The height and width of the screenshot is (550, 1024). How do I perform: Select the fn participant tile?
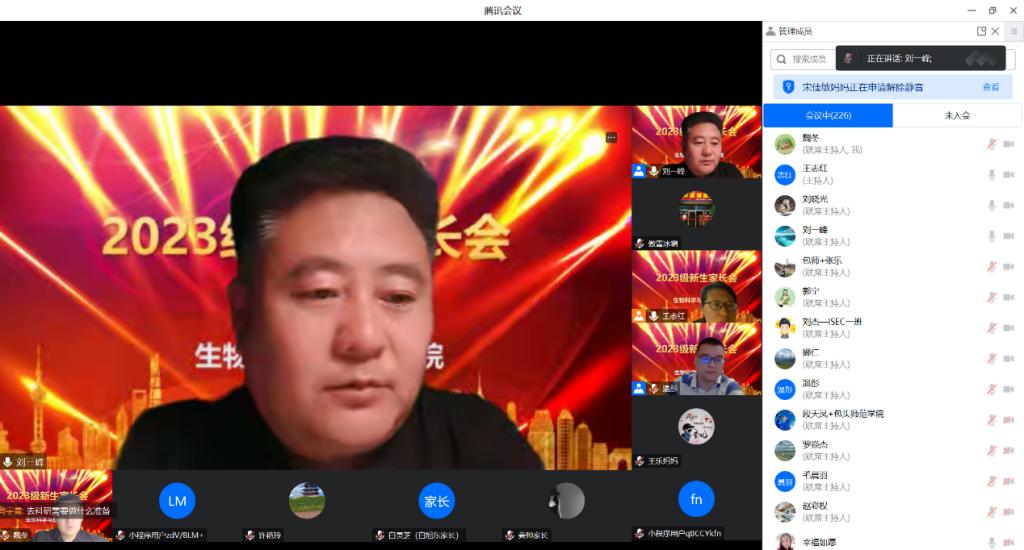click(x=696, y=506)
